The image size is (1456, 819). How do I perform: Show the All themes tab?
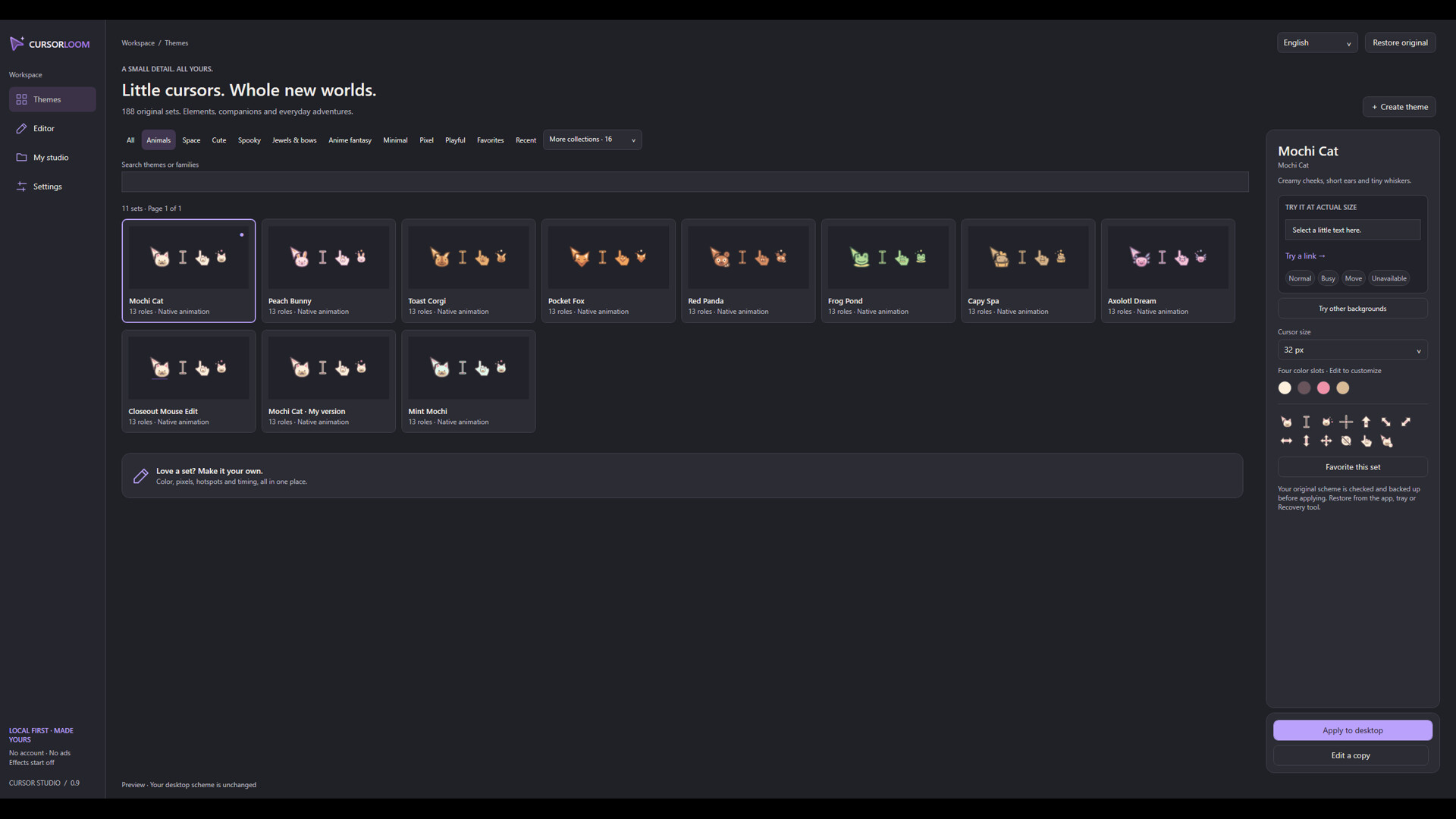[x=130, y=140]
